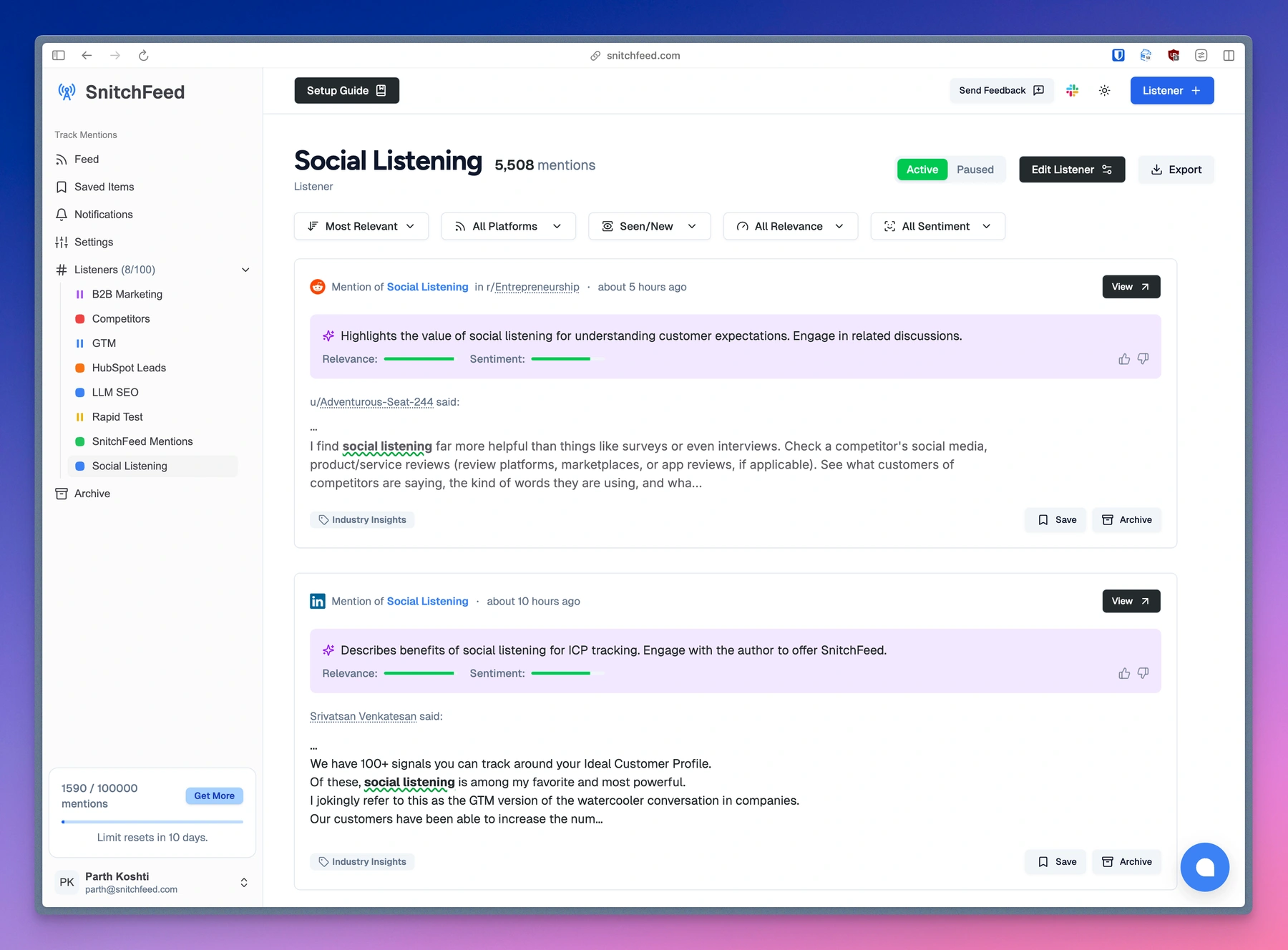Thumbs up the LinkedIn mention insight
The image size is (1288, 950).
coord(1124,673)
